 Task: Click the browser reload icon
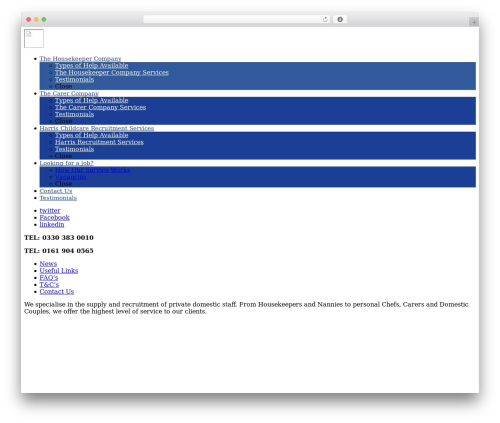pos(325,19)
